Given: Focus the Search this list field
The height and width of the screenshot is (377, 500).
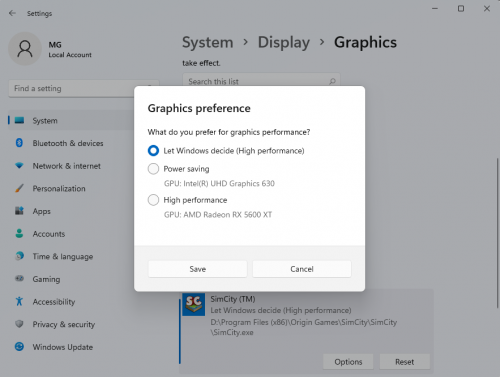Looking at the screenshot, I should tap(261, 81).
